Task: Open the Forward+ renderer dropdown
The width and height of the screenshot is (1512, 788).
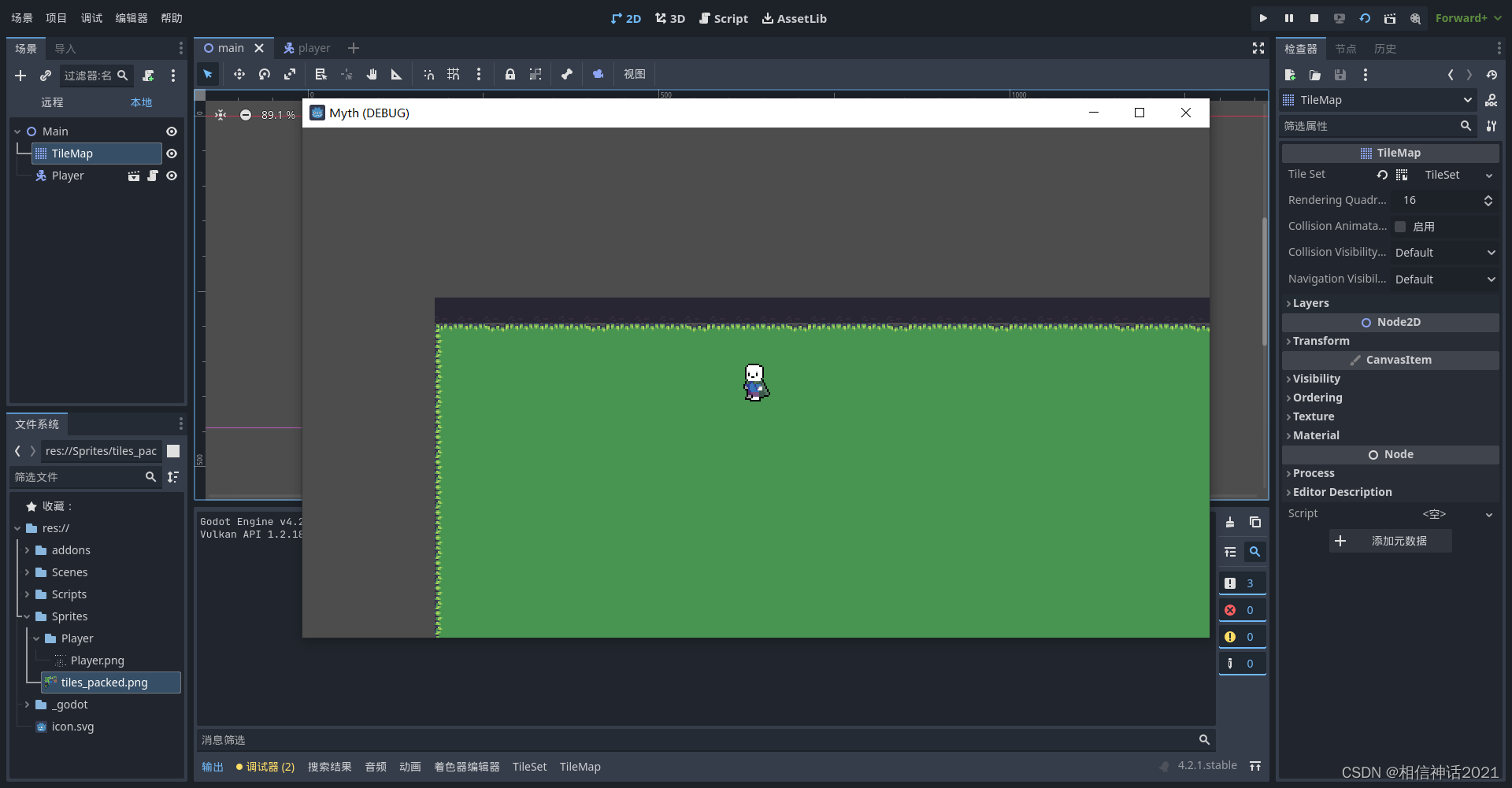Action: tap(1468, 17)
